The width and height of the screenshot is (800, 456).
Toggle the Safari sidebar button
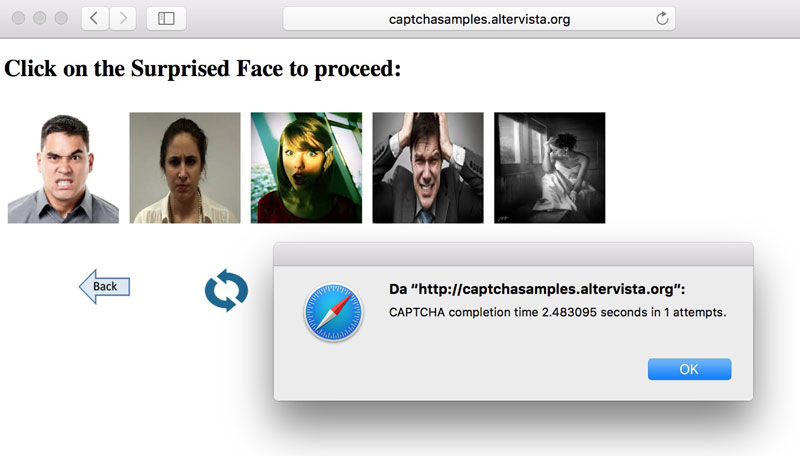pos(166,19)
